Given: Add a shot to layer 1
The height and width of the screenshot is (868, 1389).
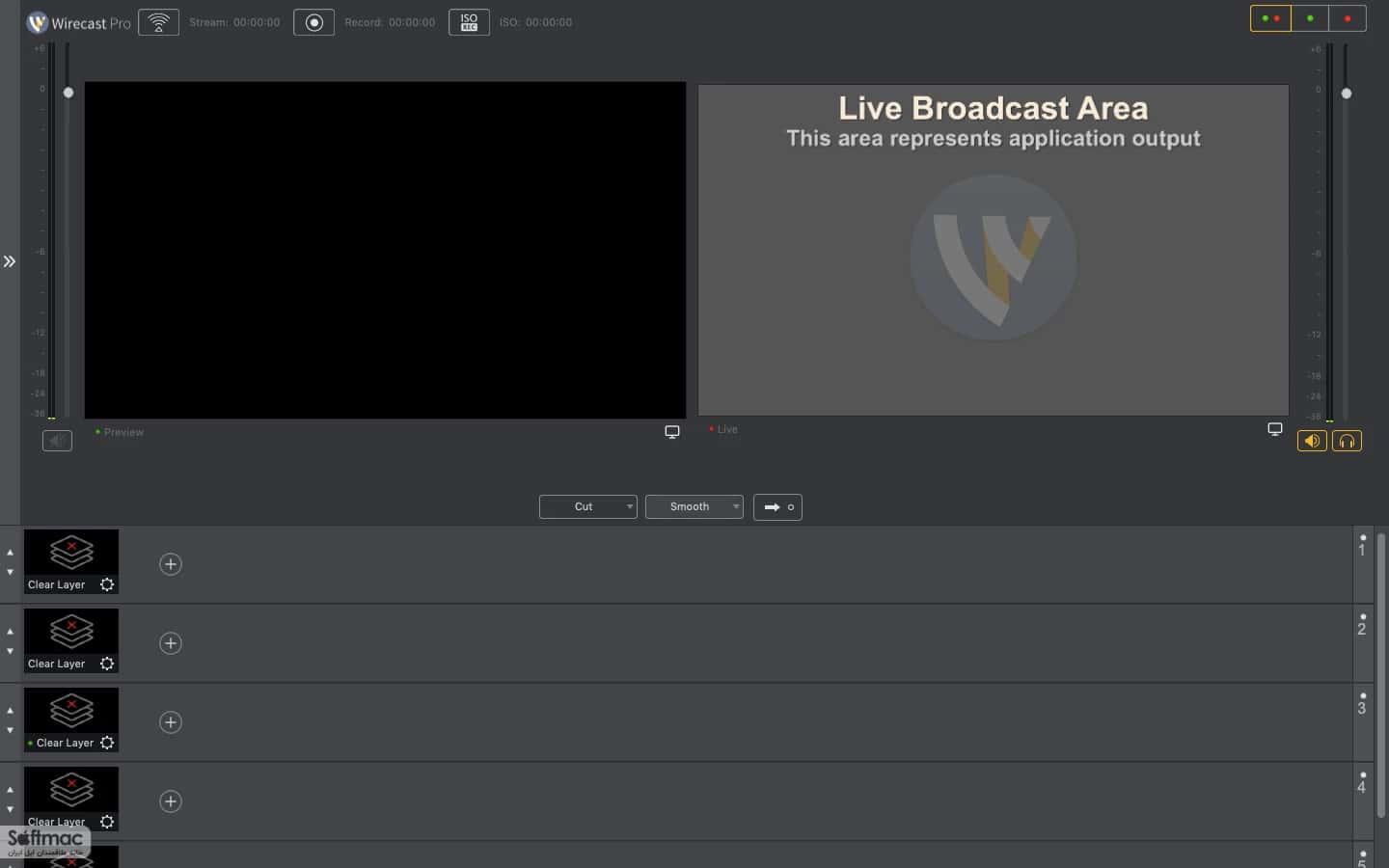Looking at the screenshot, I should coord(171,564).
